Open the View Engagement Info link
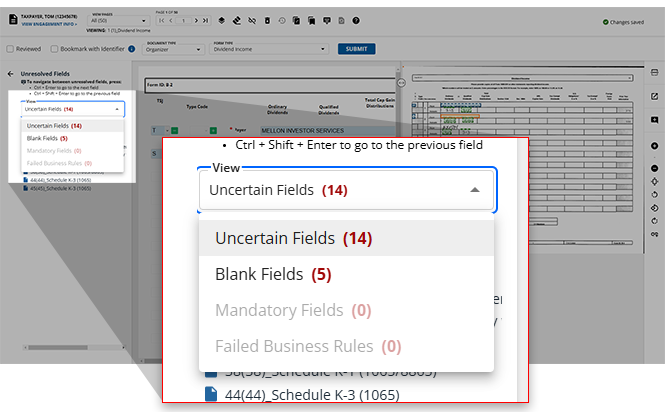 [49, 24]
